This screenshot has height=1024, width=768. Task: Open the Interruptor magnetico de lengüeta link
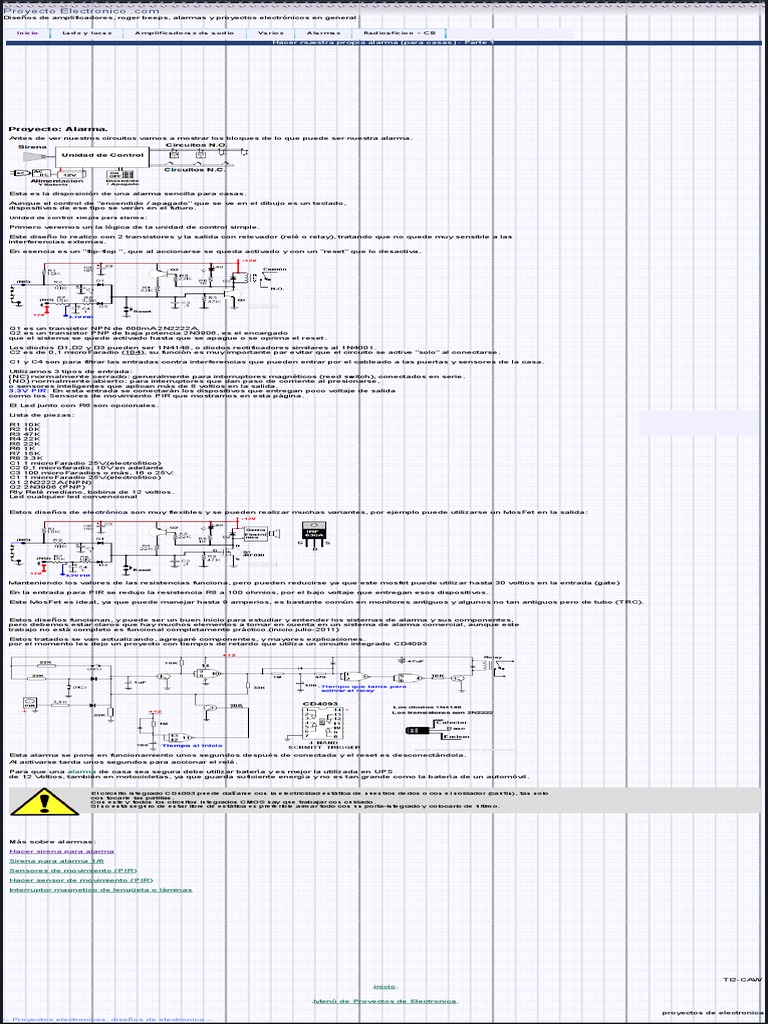point(101,889)
